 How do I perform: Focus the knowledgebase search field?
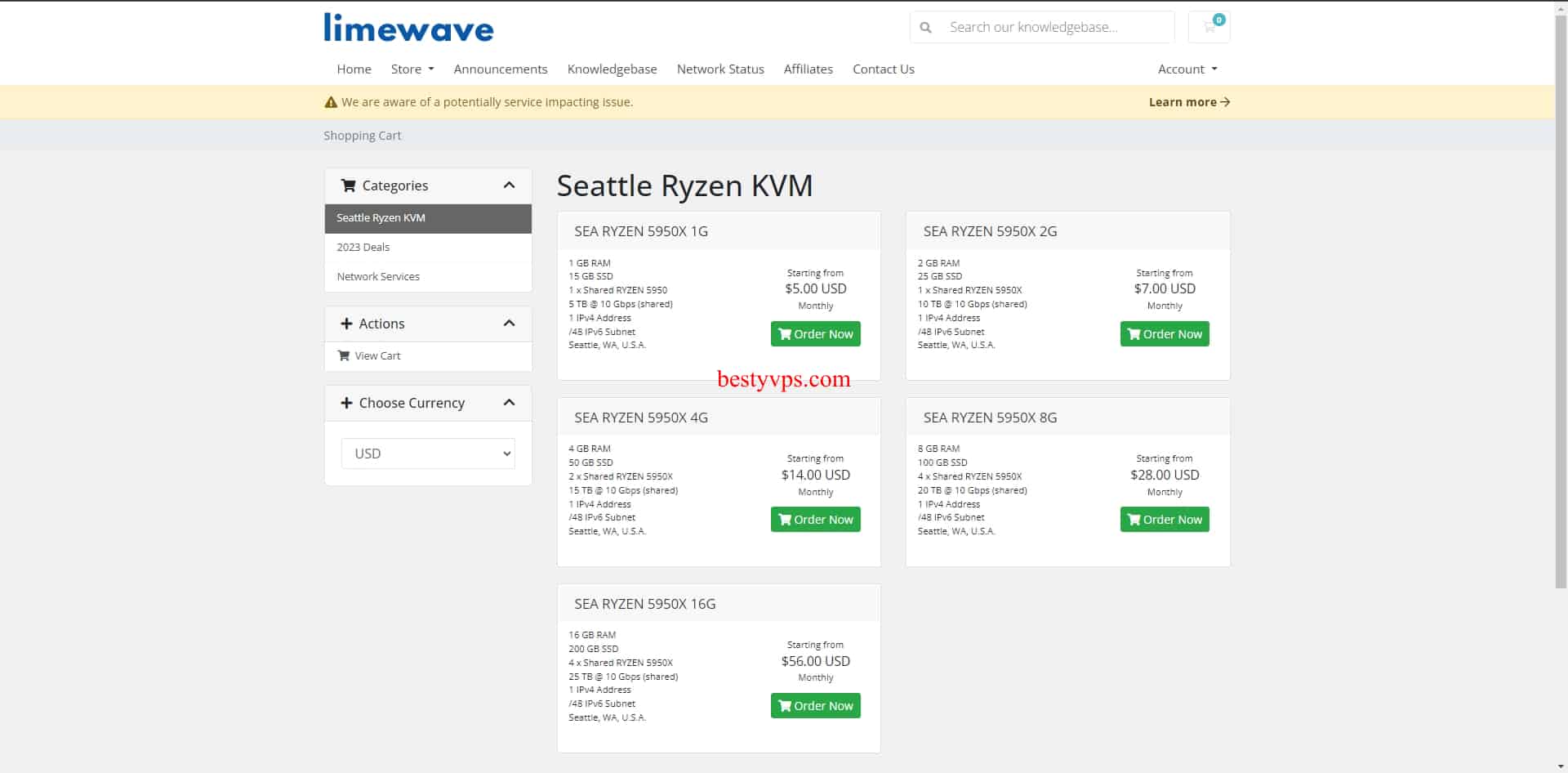tap(1058, 27)
